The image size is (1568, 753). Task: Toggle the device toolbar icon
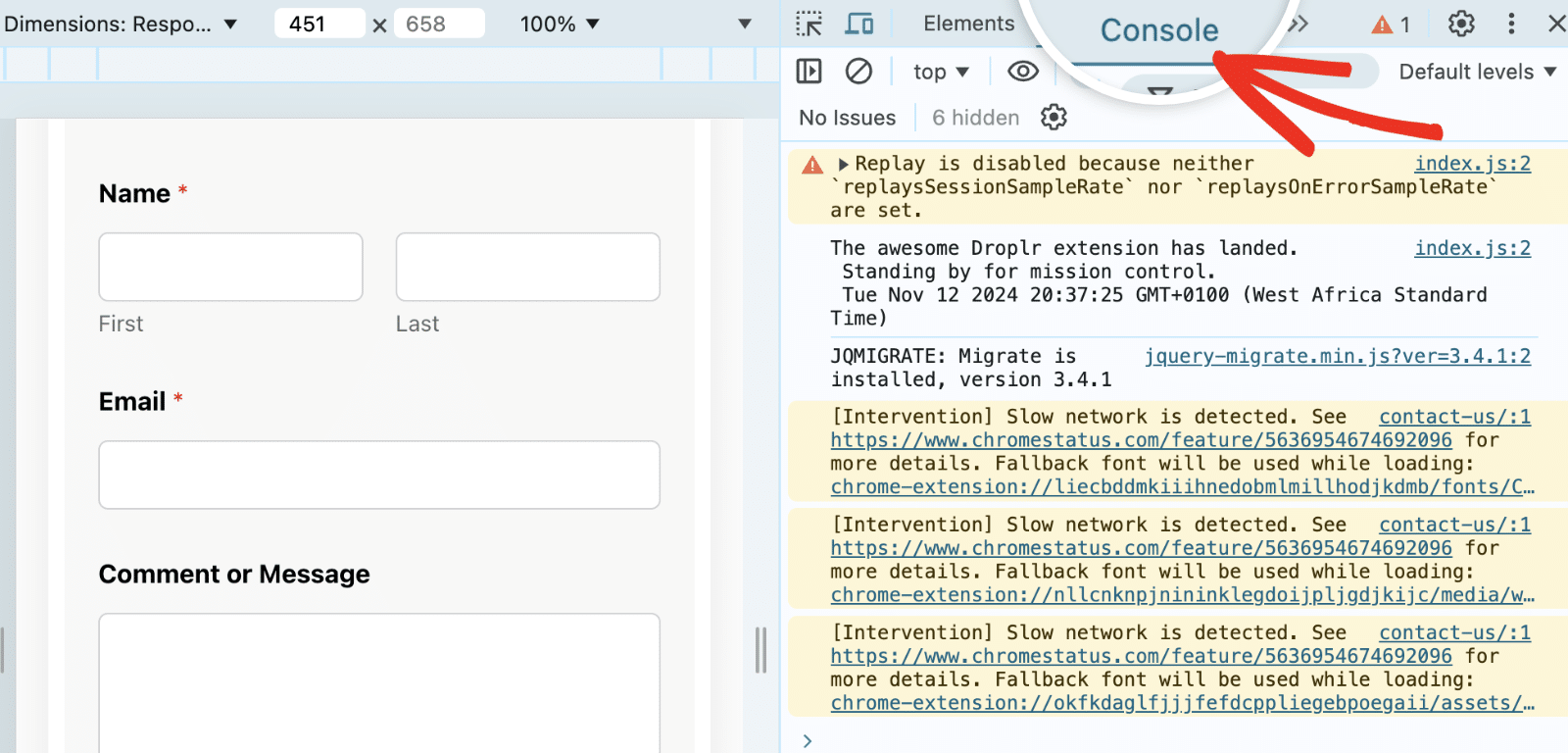coord(859,24)
